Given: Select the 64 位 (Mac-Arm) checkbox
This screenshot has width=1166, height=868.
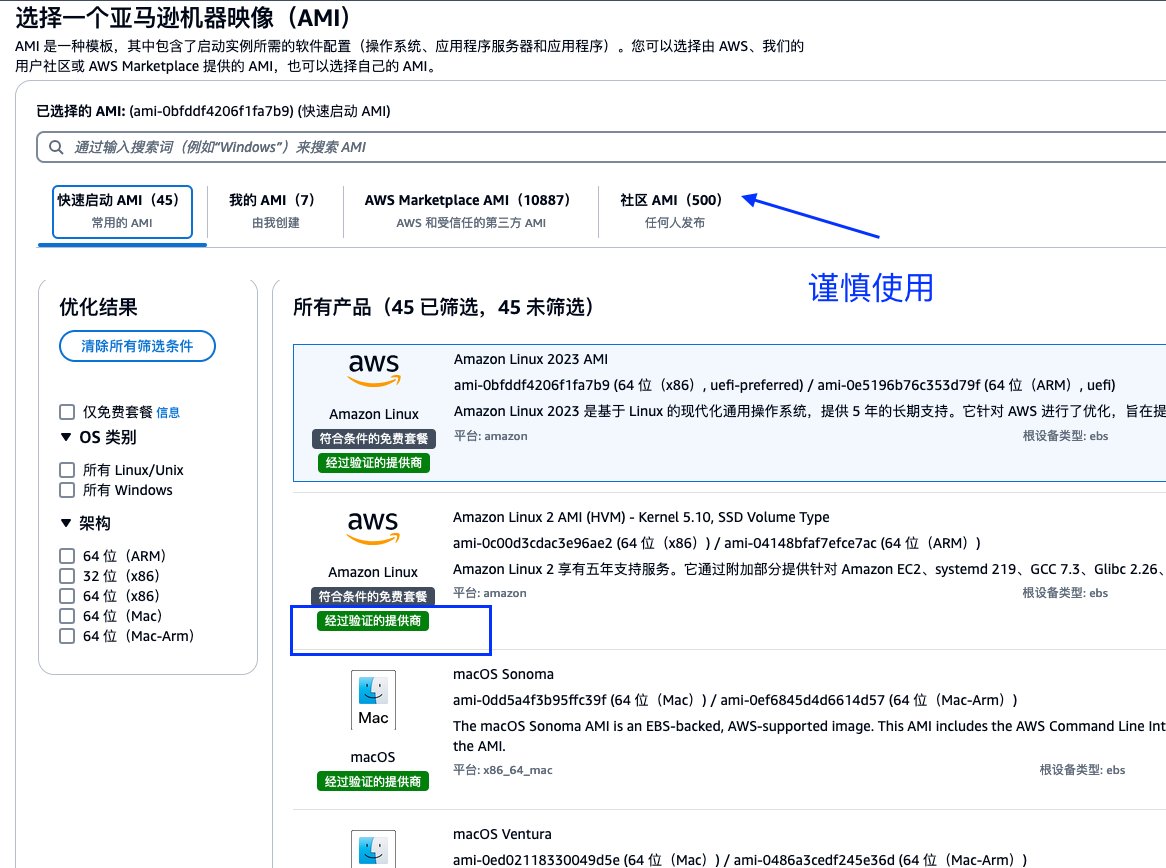Looking at the screenshot, I should [x=66, y=635].
